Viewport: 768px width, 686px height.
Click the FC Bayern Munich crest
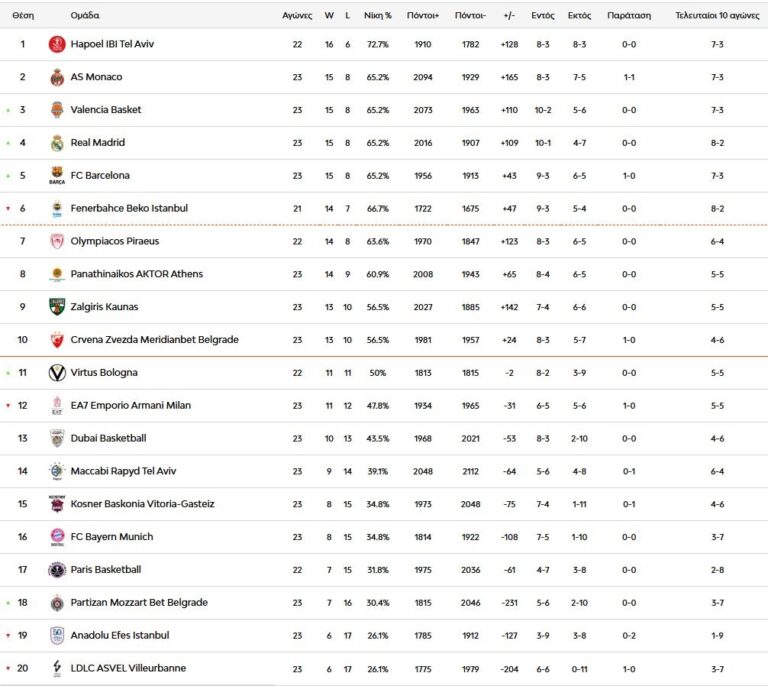(x=56, y=537)
